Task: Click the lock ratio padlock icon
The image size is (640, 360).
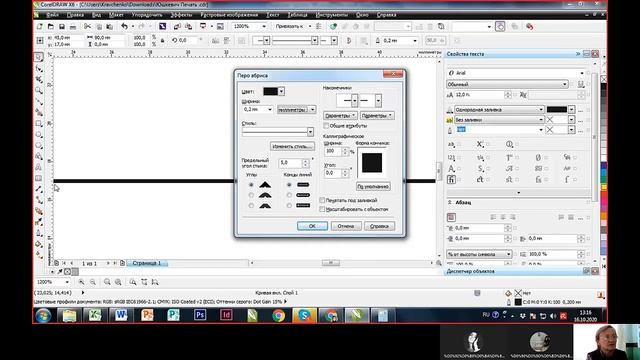Action: coord(162,40)
